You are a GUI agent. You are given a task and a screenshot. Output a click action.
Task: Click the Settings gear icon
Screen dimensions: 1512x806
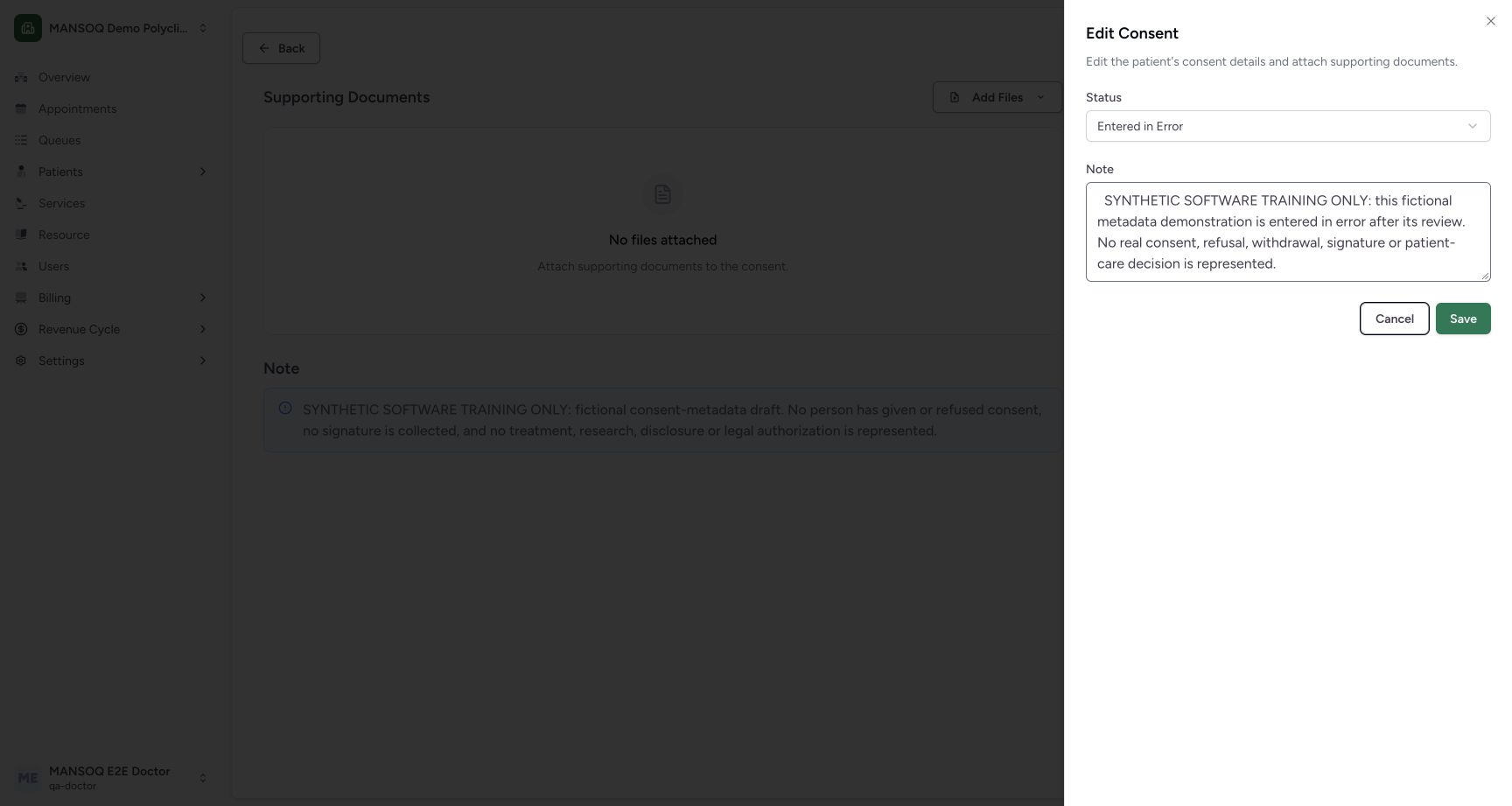click(21, 361)
